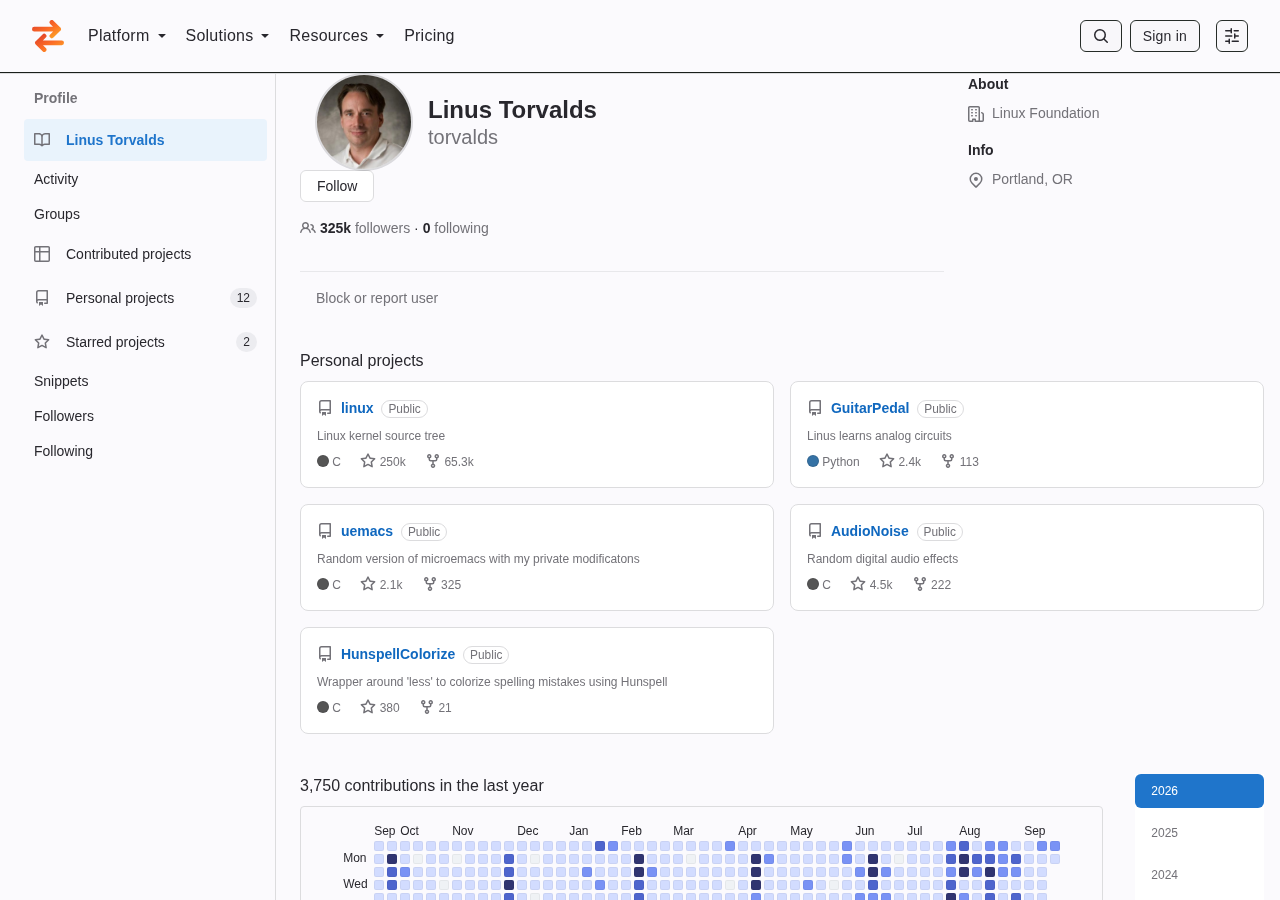Select Linus Torvalds profile sidebar item
Viewport: 1280px width, 900px height.
[x=145, y=140]
